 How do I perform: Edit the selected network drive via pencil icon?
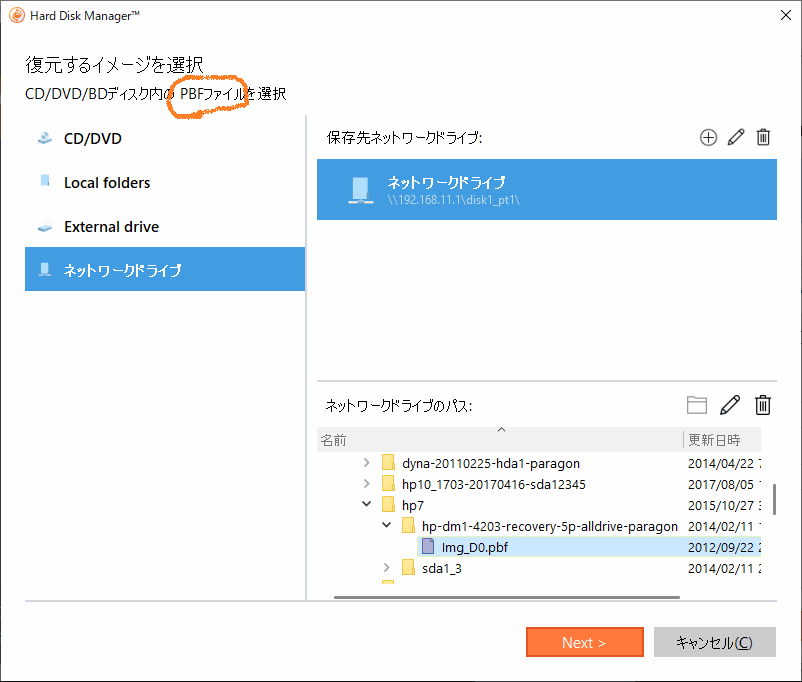coord(736,137)
